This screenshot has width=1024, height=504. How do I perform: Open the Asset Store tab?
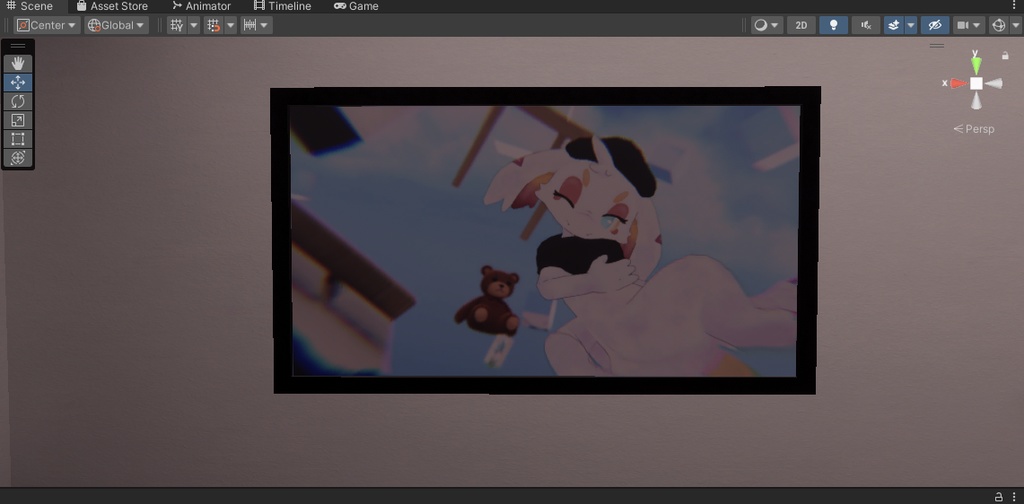tap(112, 7)
